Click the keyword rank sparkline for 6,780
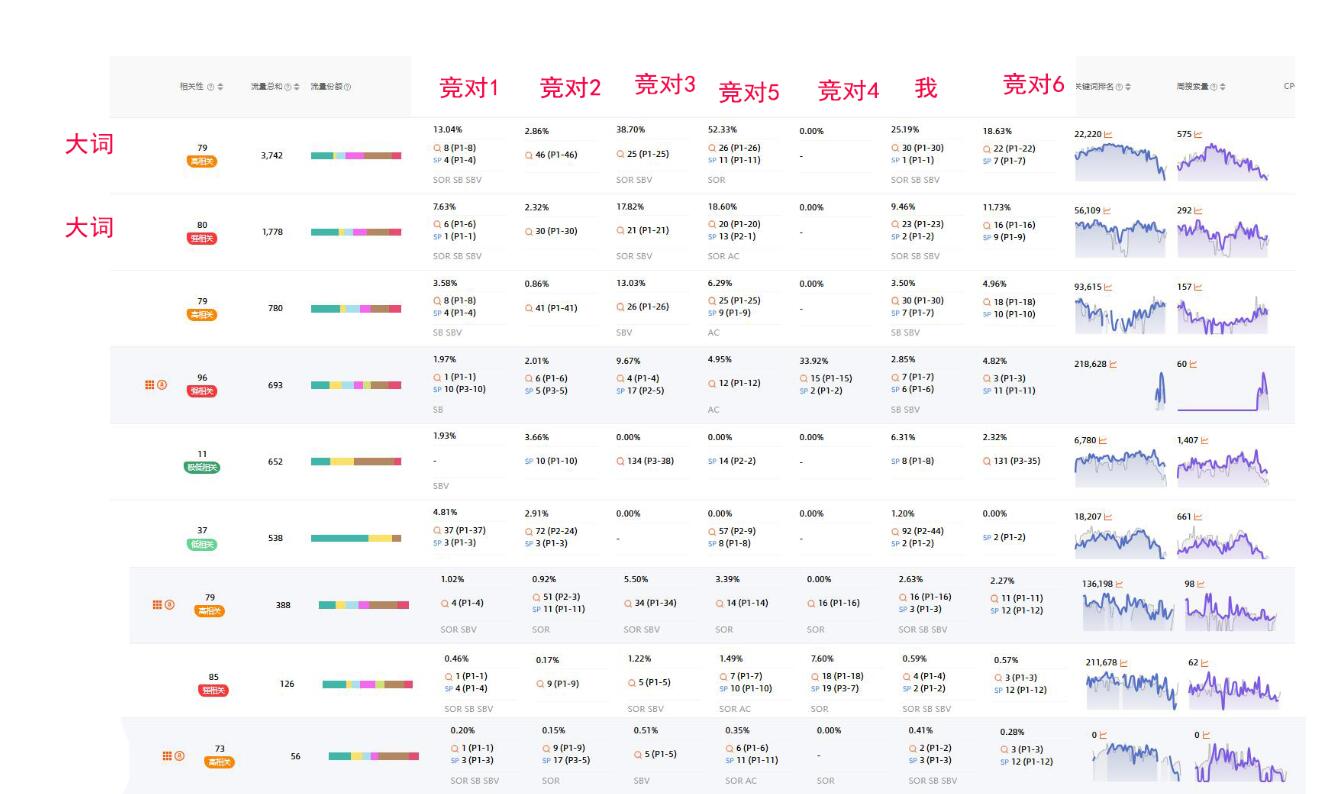1320x794 pixels. tap(1117, 467)
